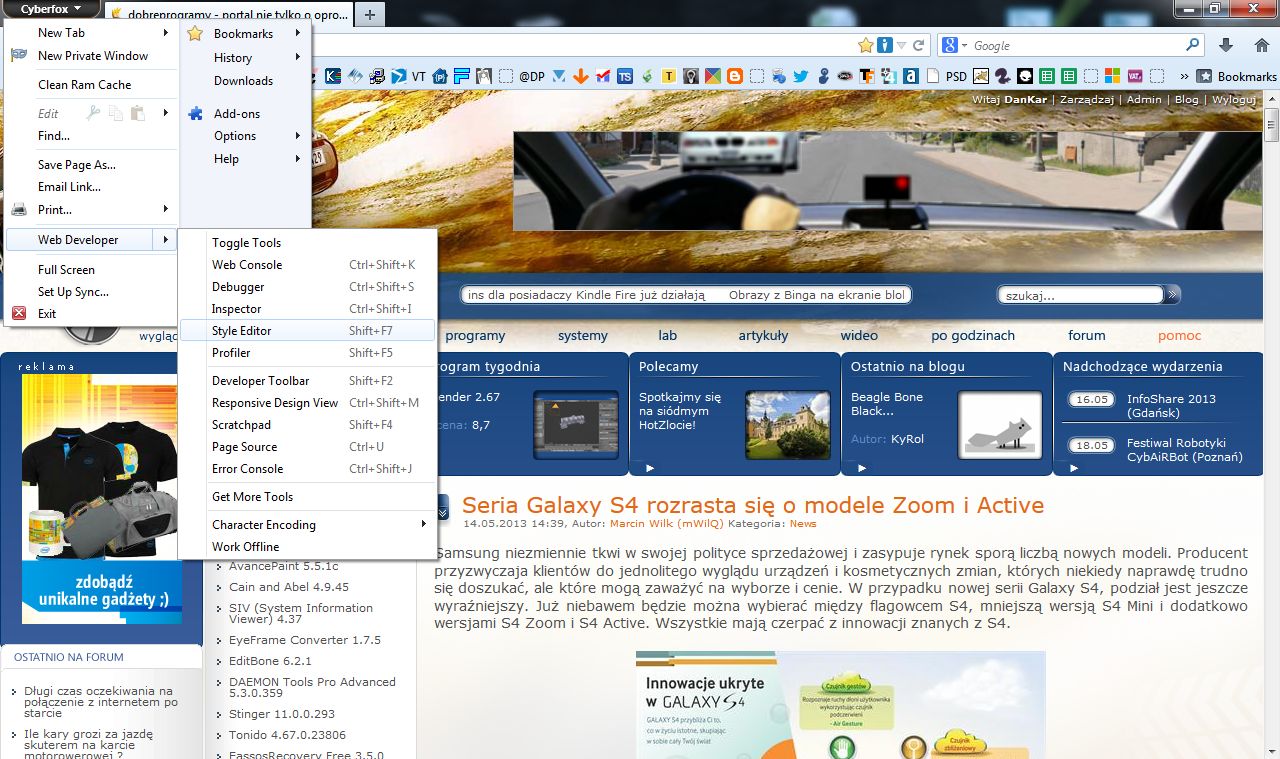
Task: Click the Paste icon in the Edit row
Action: pos(138,113)
